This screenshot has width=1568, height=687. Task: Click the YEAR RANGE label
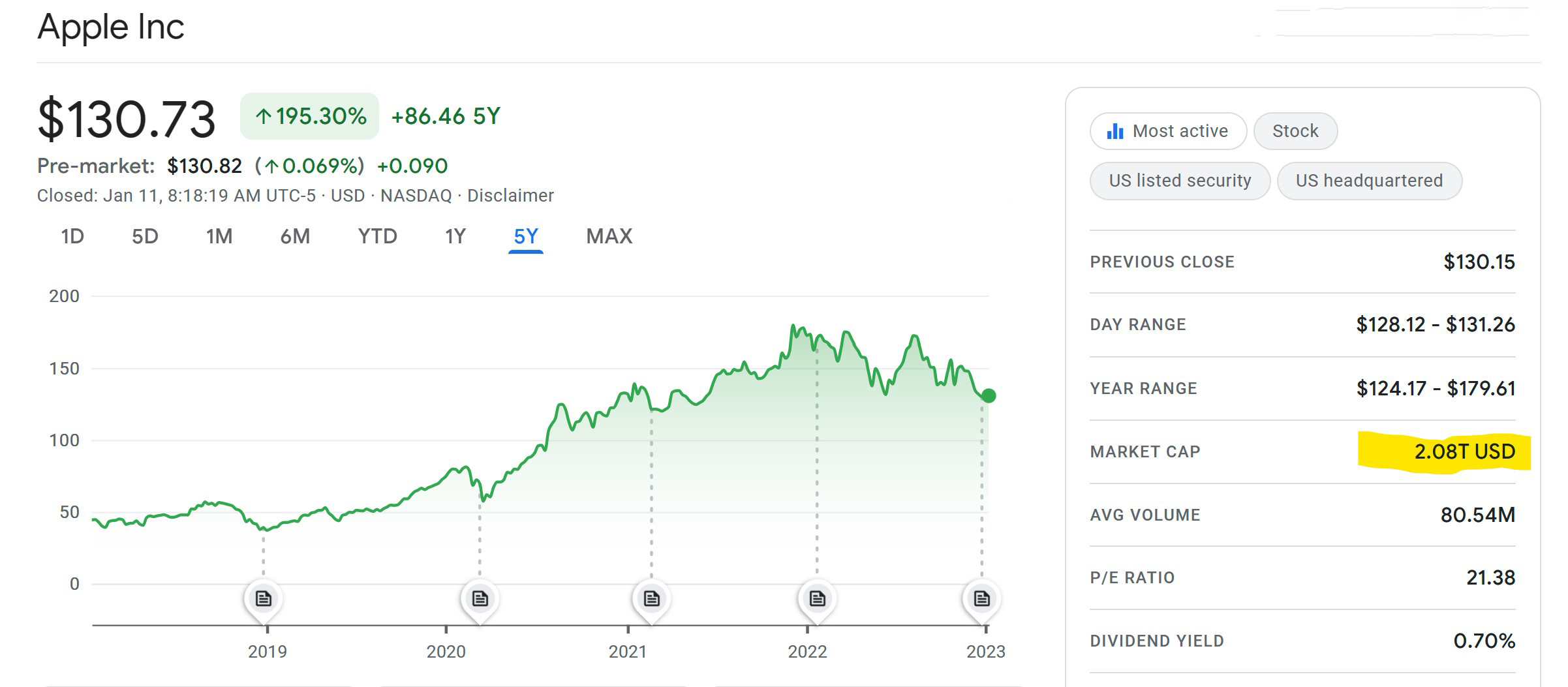coord(1144,389)
